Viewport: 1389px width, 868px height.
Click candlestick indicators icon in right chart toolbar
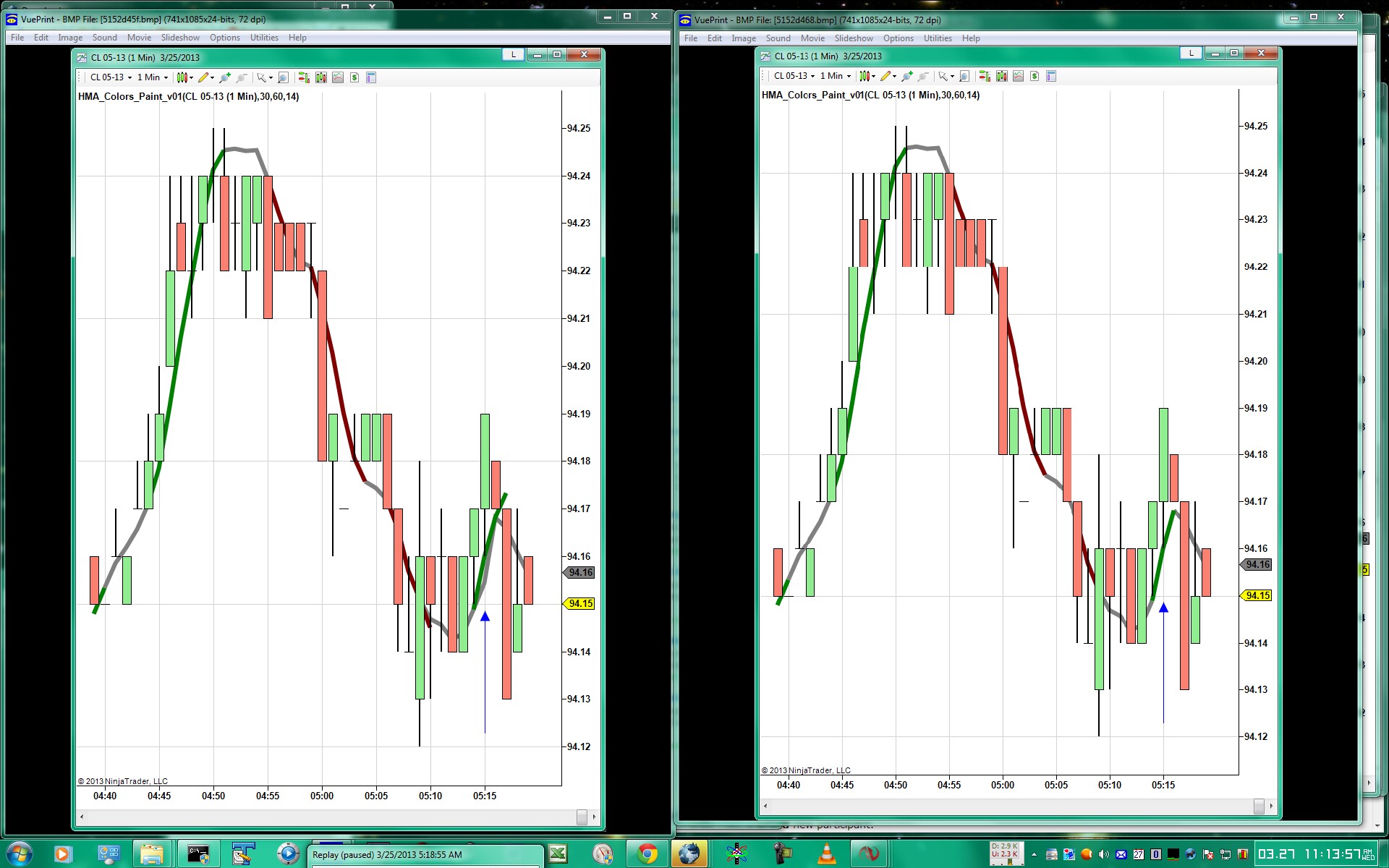click(1002, 76)
